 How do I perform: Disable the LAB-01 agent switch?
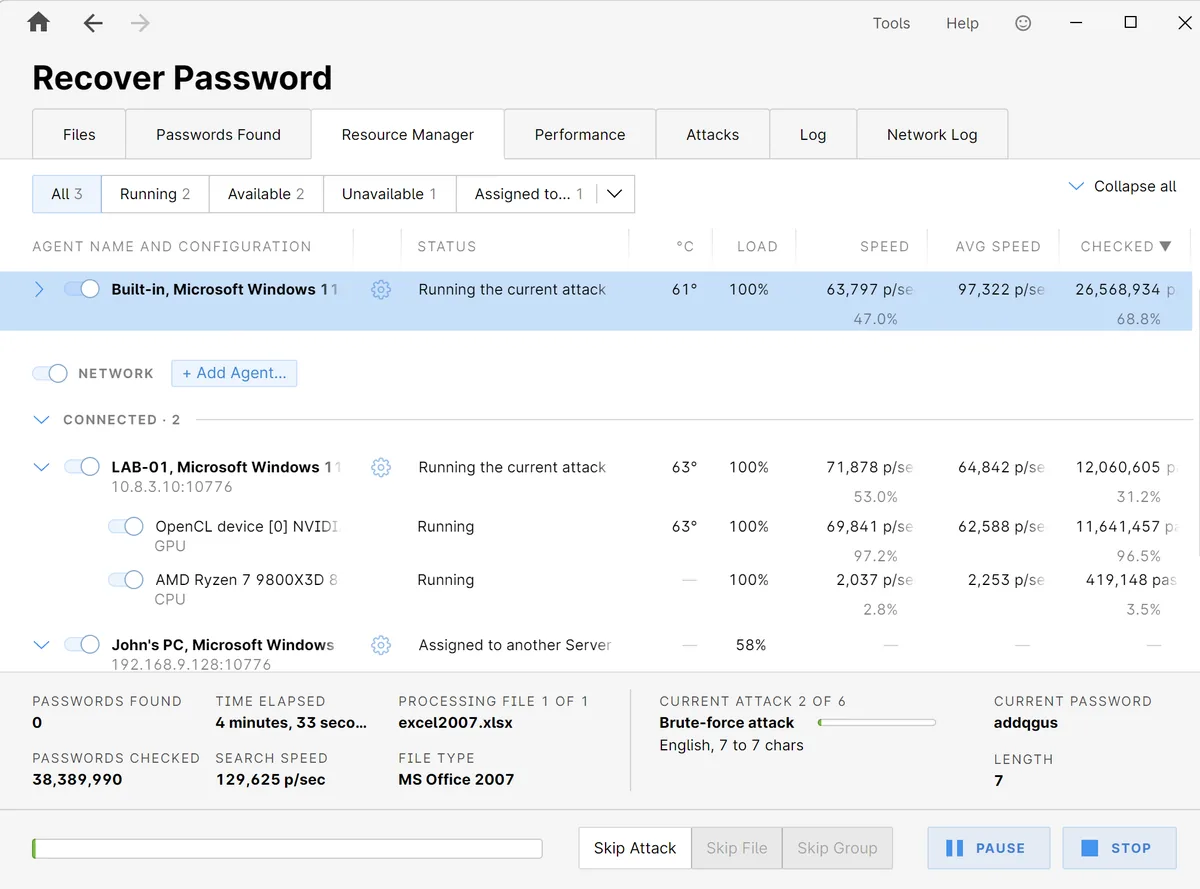pos(82,467)
